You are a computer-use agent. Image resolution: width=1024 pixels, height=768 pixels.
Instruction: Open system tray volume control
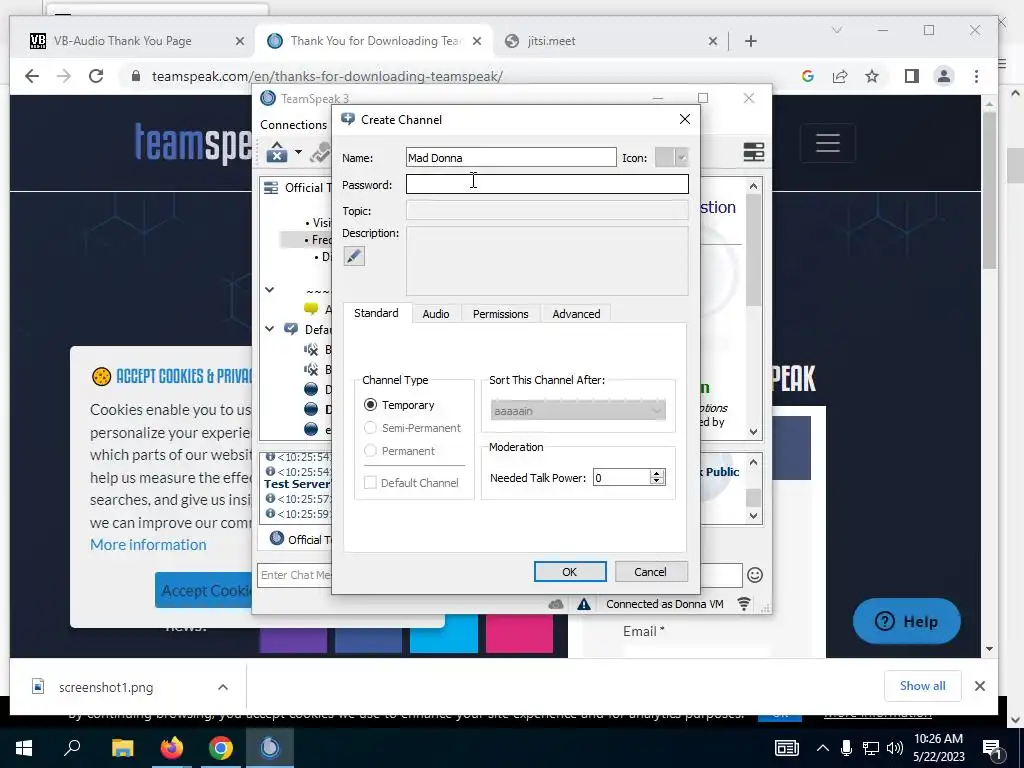click(x=895, y=748)
